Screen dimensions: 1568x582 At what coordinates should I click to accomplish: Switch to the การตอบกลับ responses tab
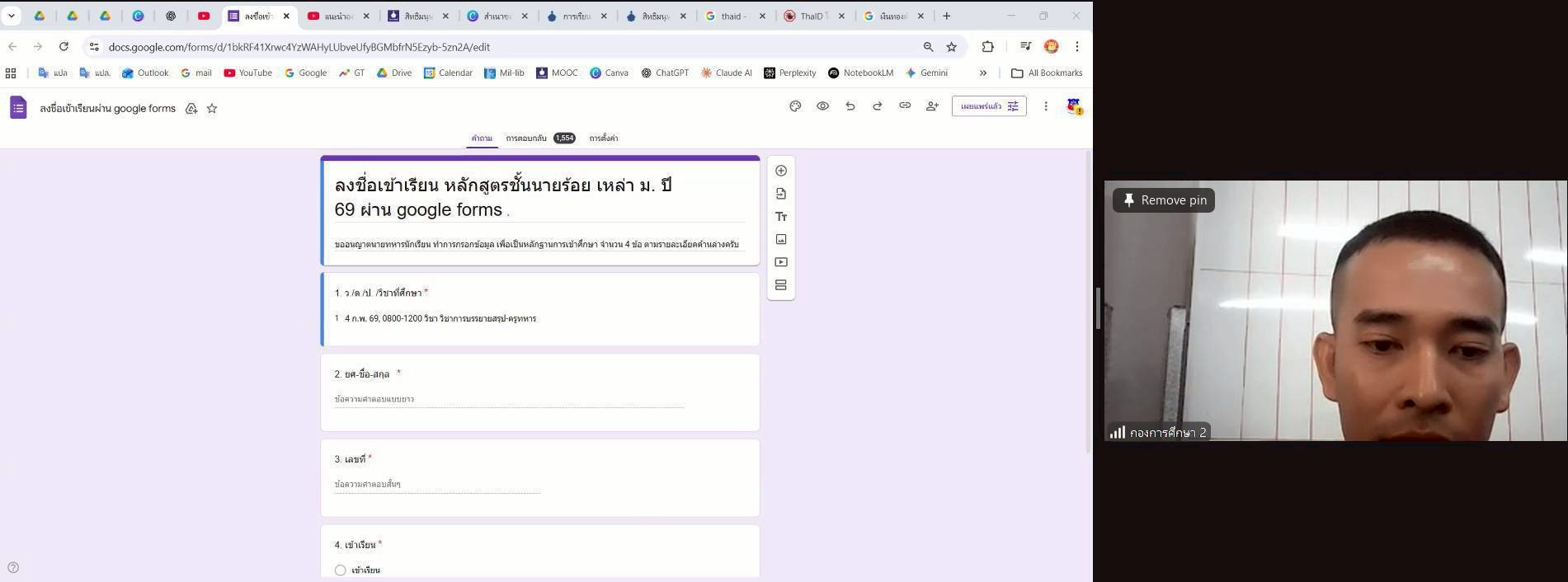[x=525, y=138]
